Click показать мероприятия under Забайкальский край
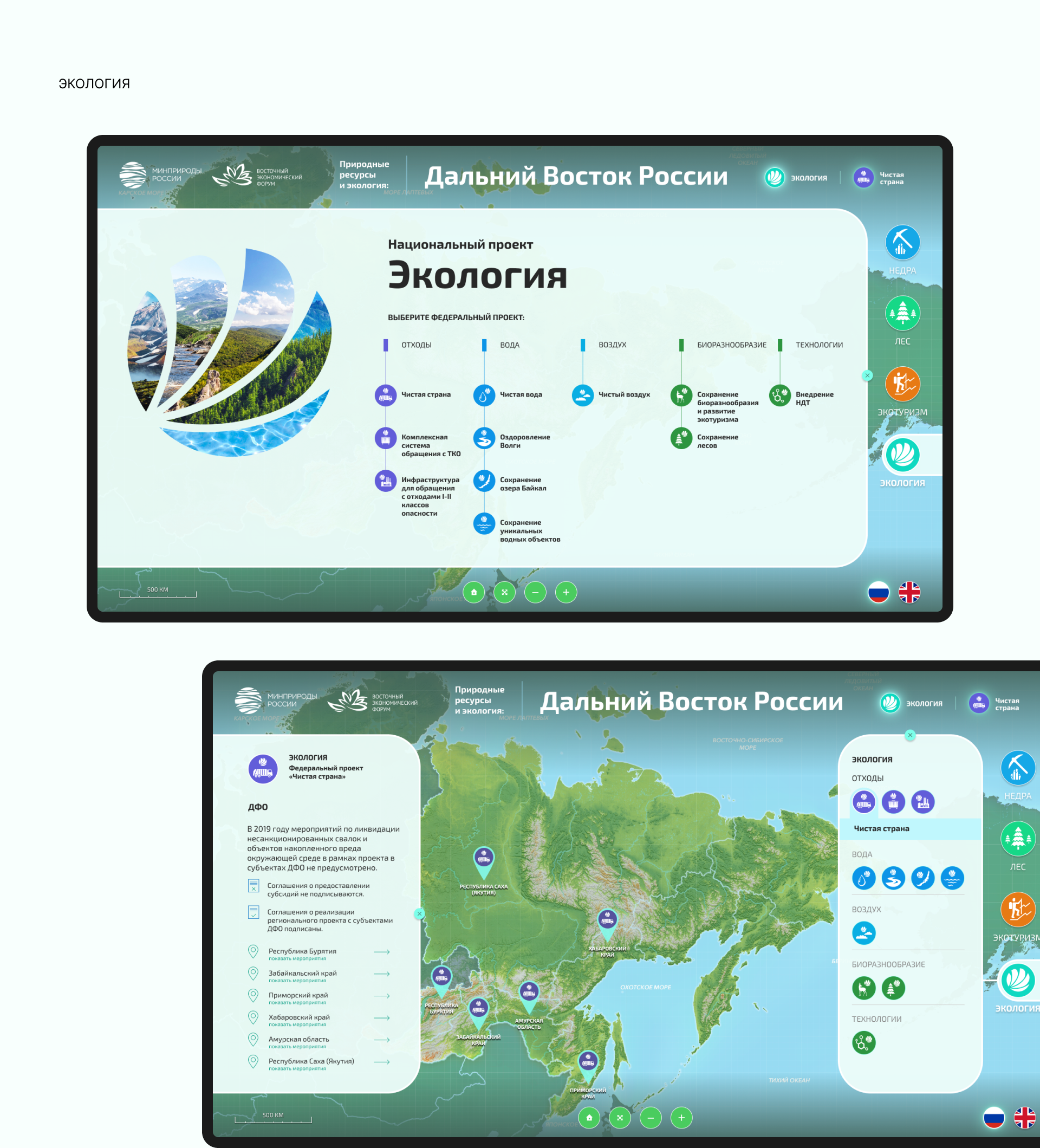The image size is (1040, 1148). coord(297,981)
